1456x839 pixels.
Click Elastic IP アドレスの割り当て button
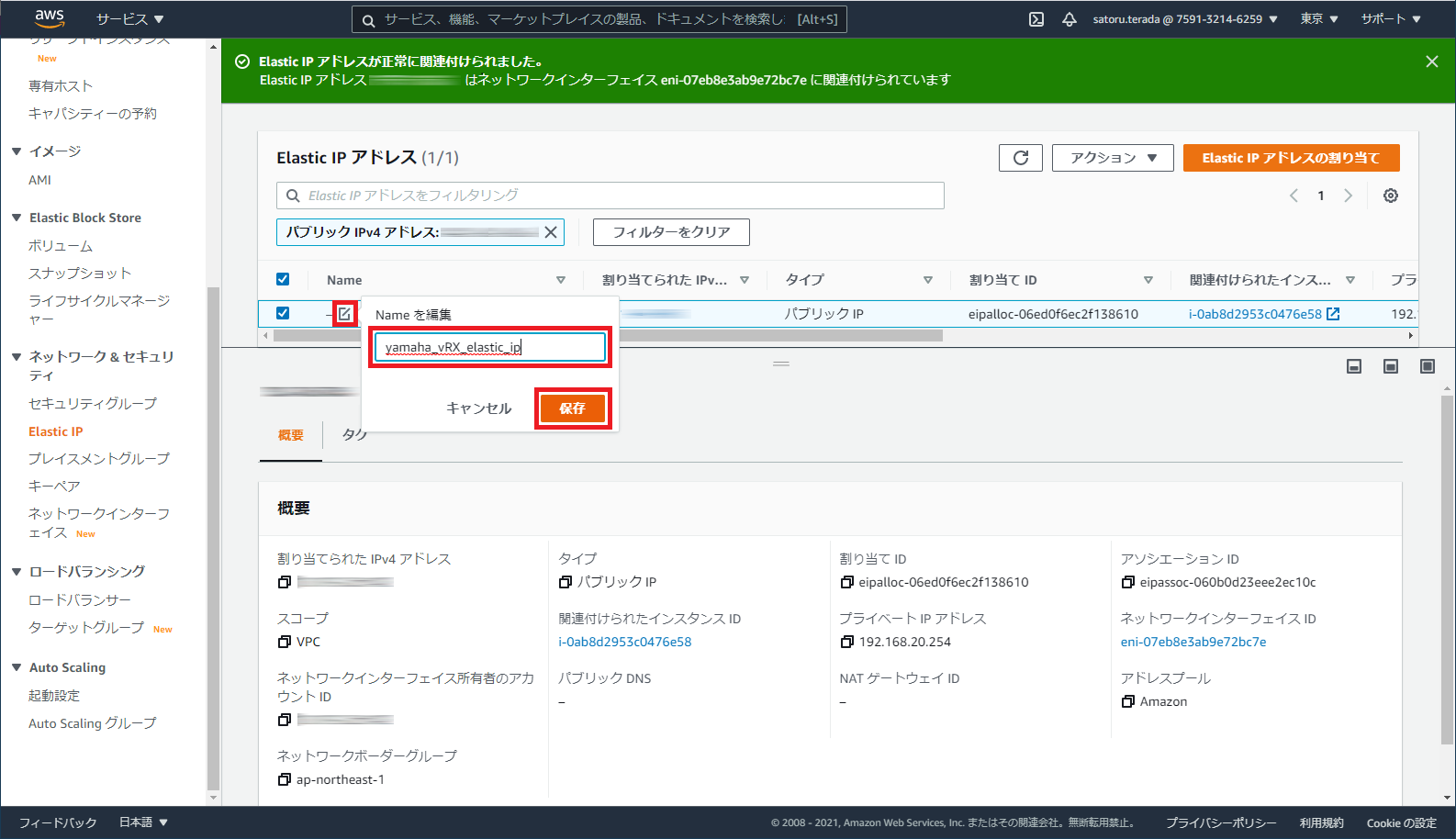tap(1291, 158)
